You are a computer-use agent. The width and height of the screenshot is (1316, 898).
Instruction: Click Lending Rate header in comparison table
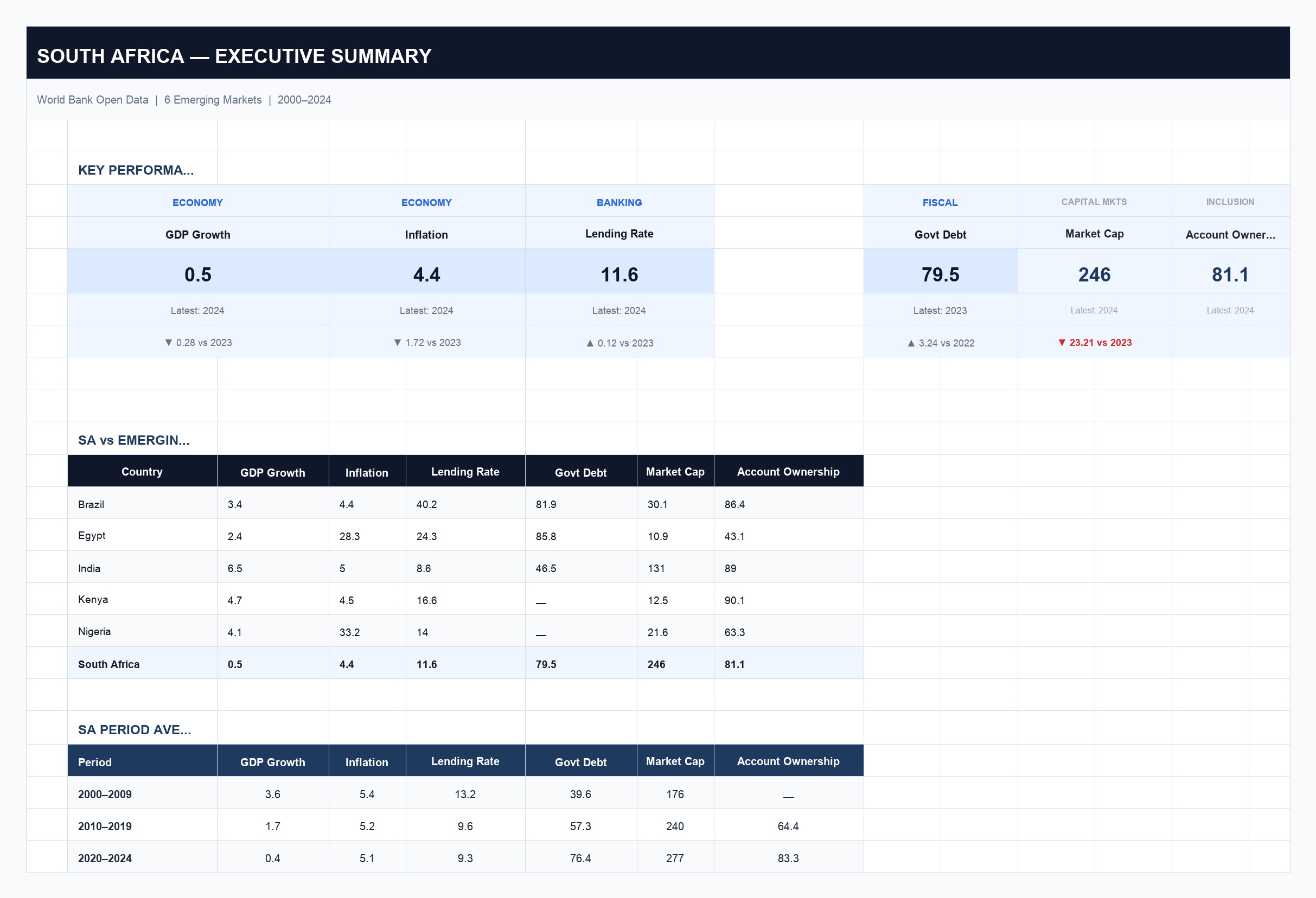[x=465, y=472]
